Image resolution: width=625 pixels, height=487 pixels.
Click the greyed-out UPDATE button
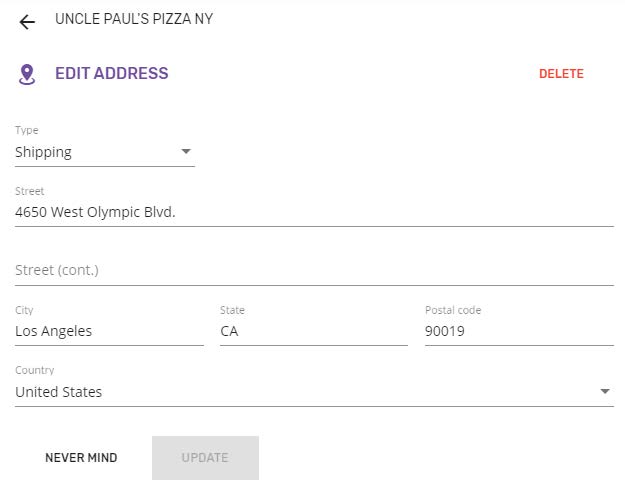[205, 458]
